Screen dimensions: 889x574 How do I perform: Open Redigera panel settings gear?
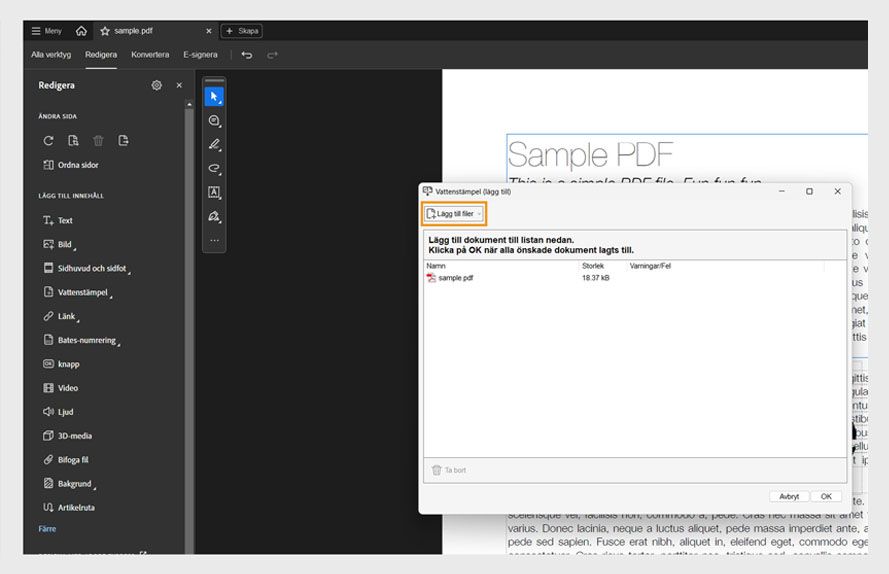156,85
